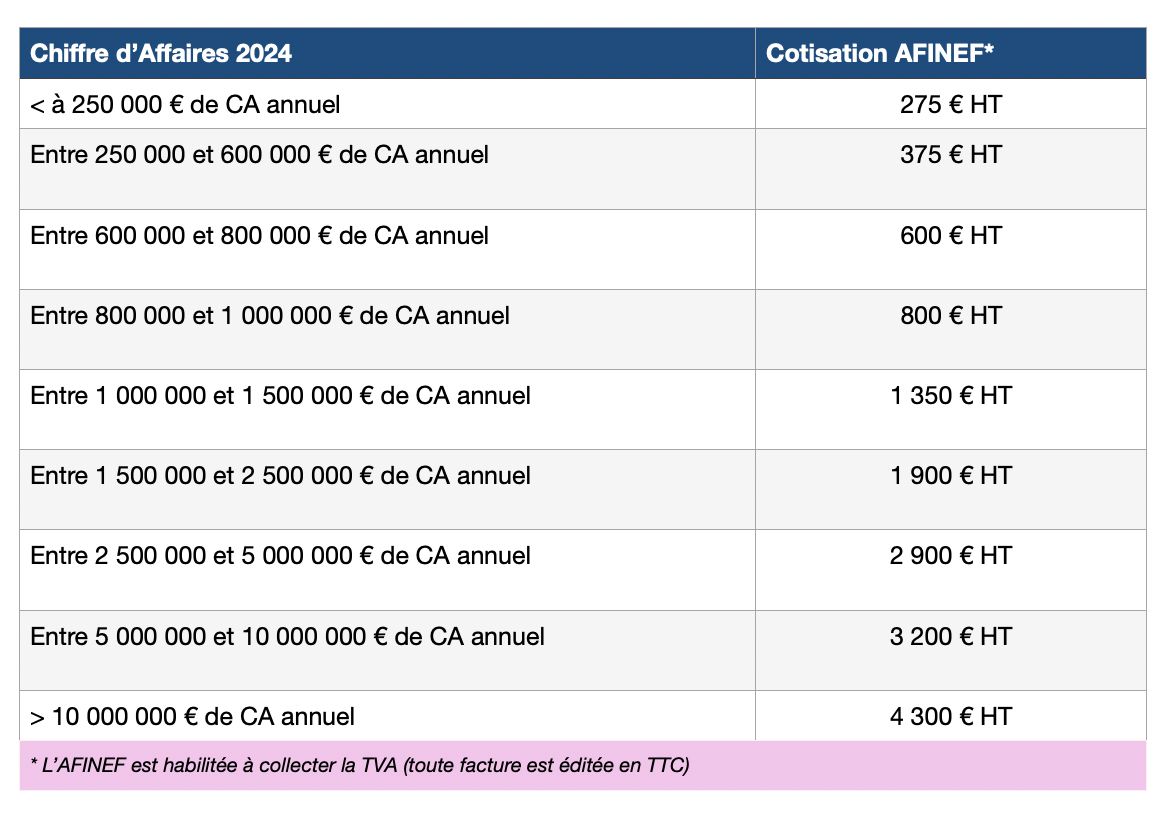Image resolution: width=1164 pixels, height=814 pixels.
Task: Select 'Entre 5 000 000 et 10 000 000 €' cell
Action: [x=288, y=637]
